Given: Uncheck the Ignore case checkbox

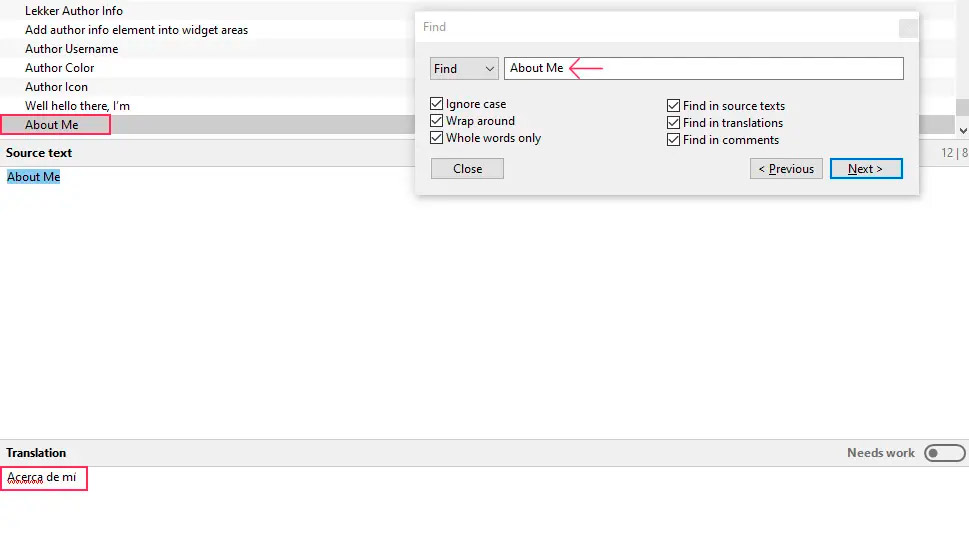Looking at the screenshot, I should pyautogui.click(x=437, y=104).
